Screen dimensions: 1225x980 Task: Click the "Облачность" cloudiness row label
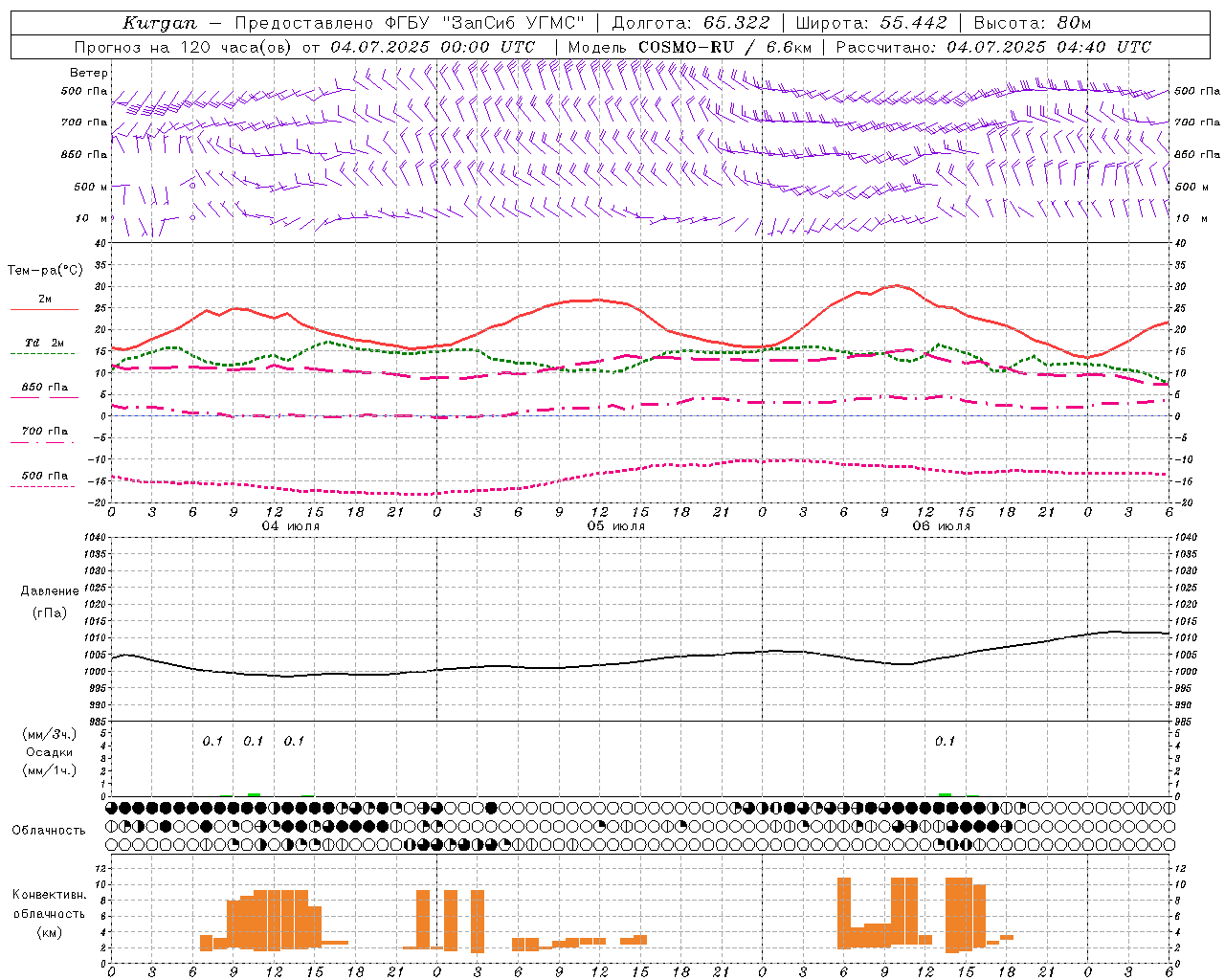click(49, 830)
